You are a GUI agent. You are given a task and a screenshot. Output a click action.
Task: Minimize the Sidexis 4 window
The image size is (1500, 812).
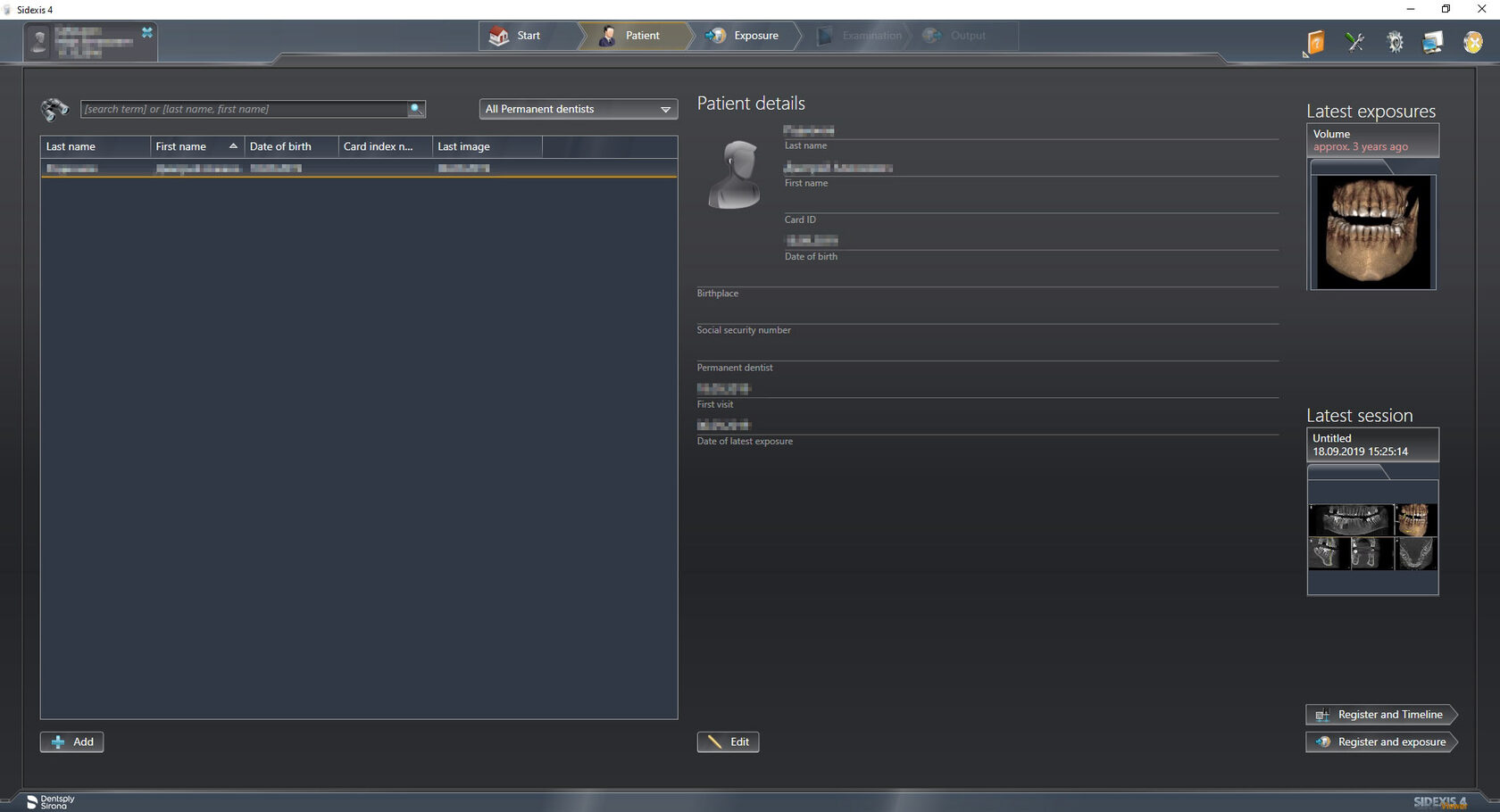[x=1411, y=9]
